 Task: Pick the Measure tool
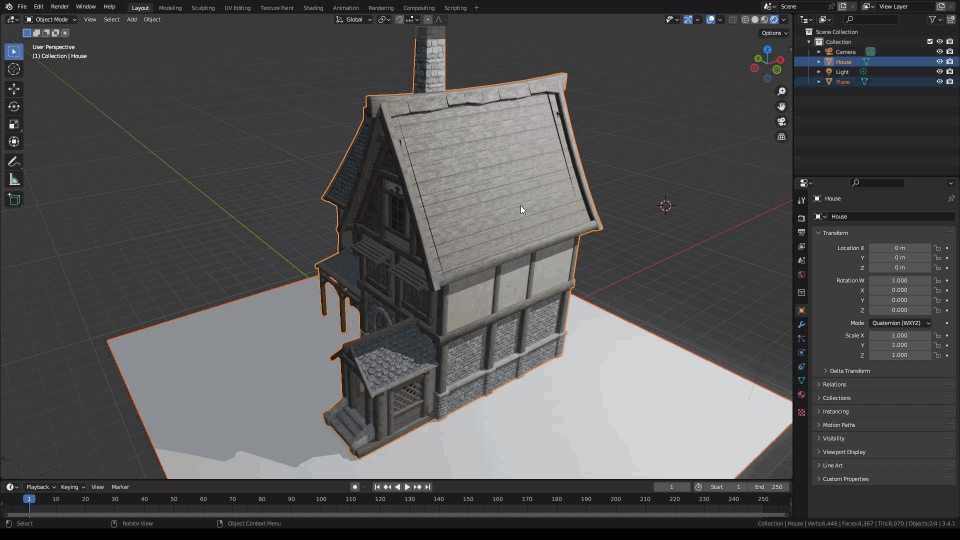14,179
